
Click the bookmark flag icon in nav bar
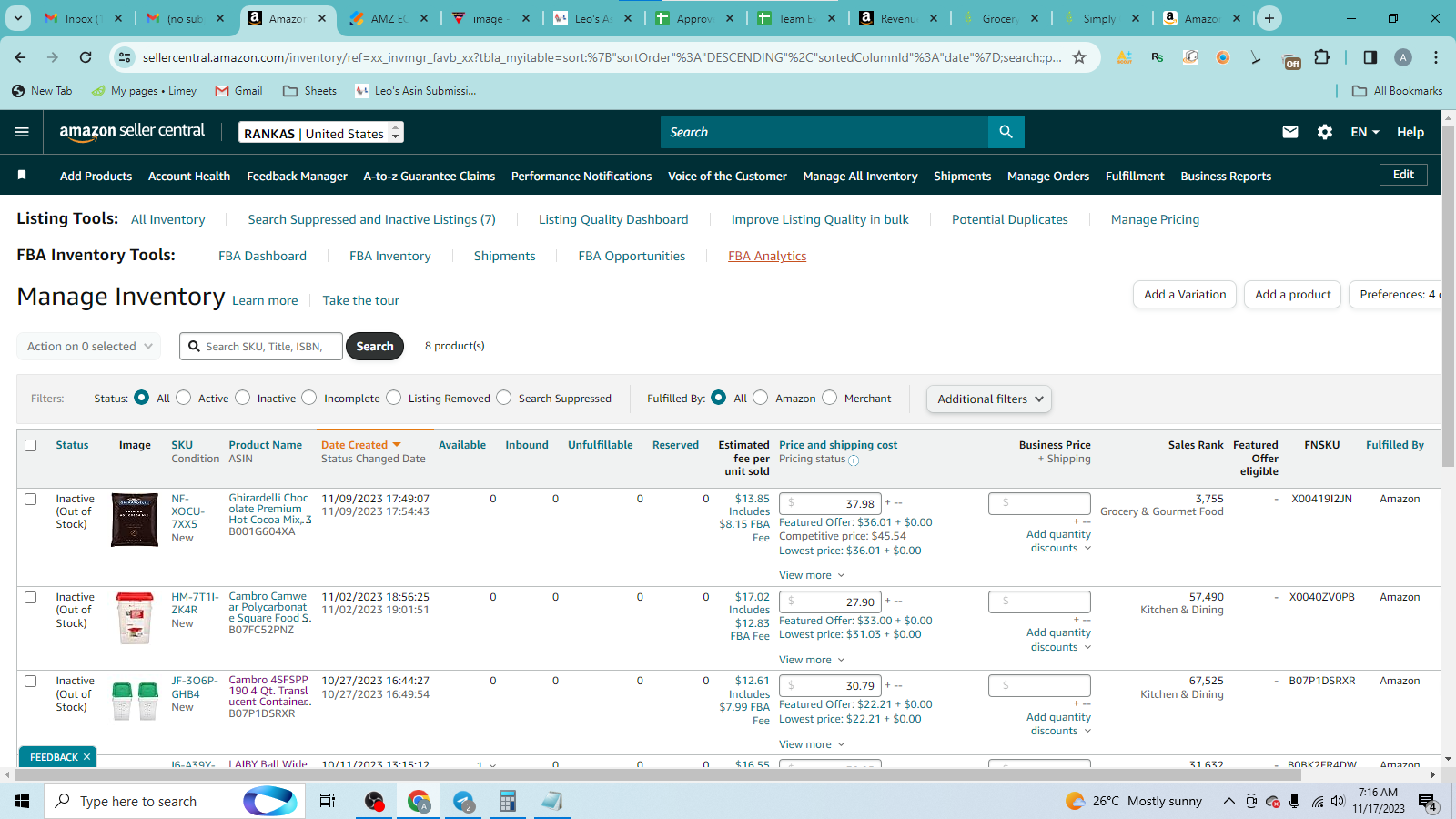pos(22,175)
